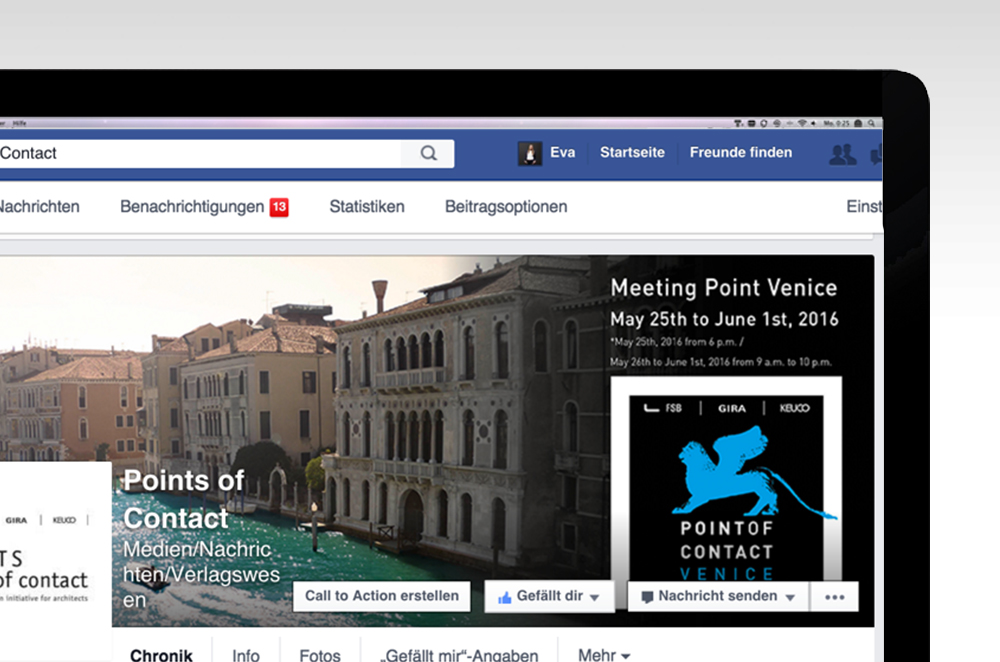Viewport: 1000px width, 662px height.
Task: Open the Beitragsoptionen tab
Action: [x=506, y=207]
